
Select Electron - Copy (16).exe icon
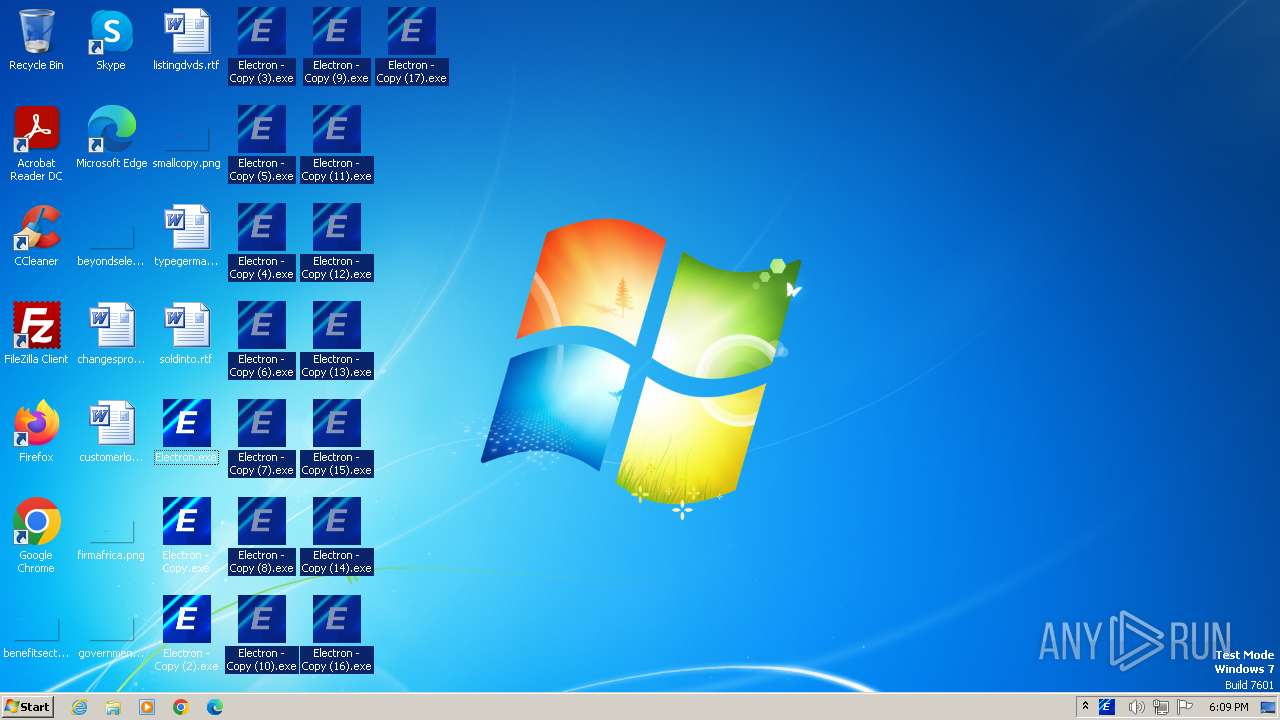tap(336, 634)
